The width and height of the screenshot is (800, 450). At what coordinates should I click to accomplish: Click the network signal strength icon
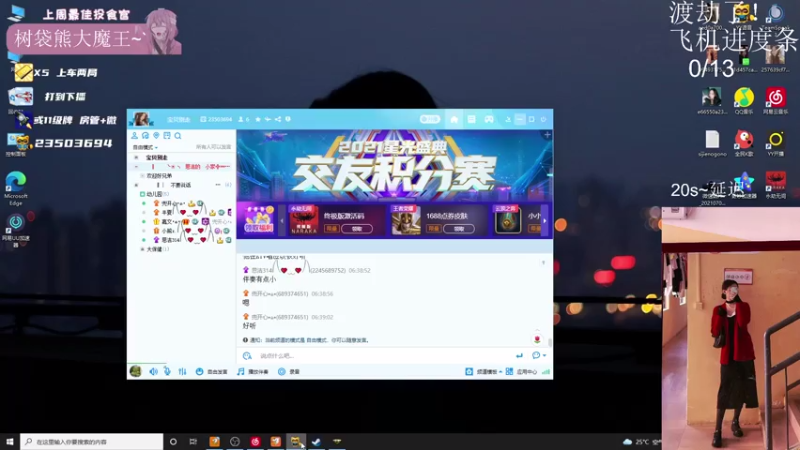[546, 371]
